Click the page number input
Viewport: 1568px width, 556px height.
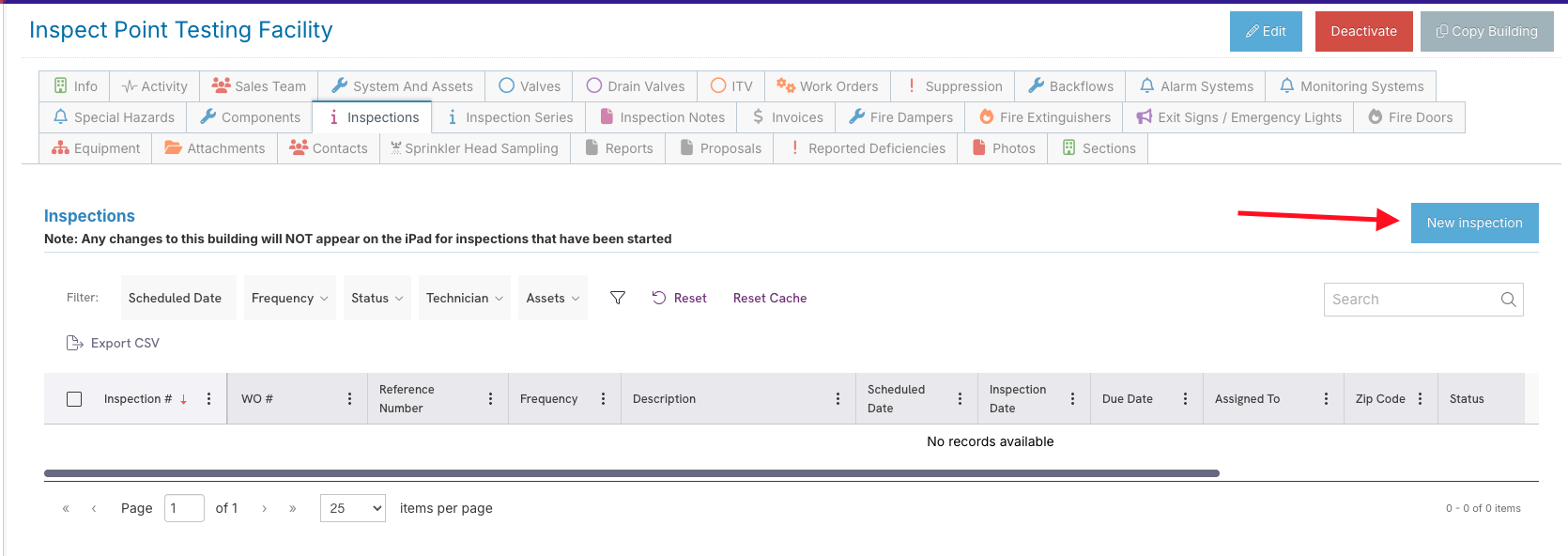click(x=184, y=508)
